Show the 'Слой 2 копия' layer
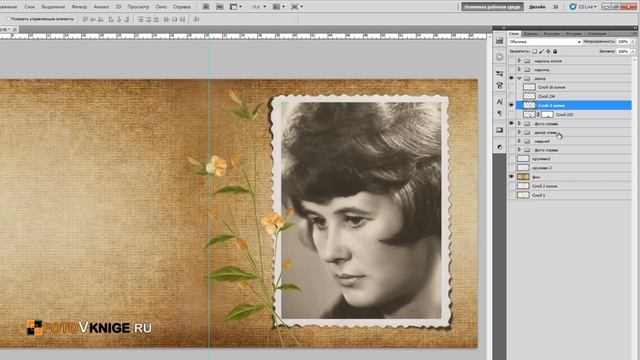 [511, 186]
